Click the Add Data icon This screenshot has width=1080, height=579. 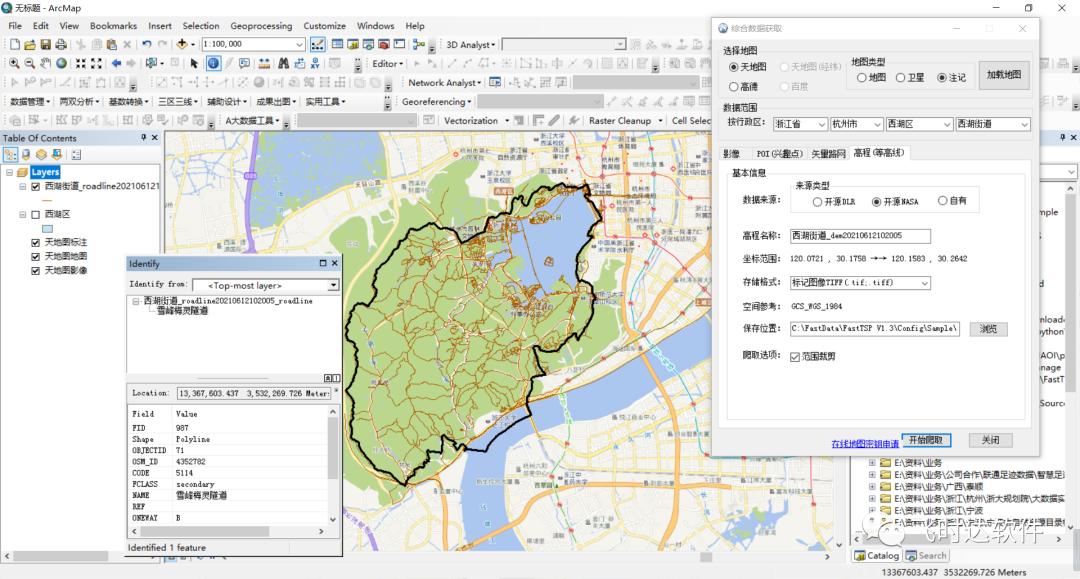click(x=185, y=44)
